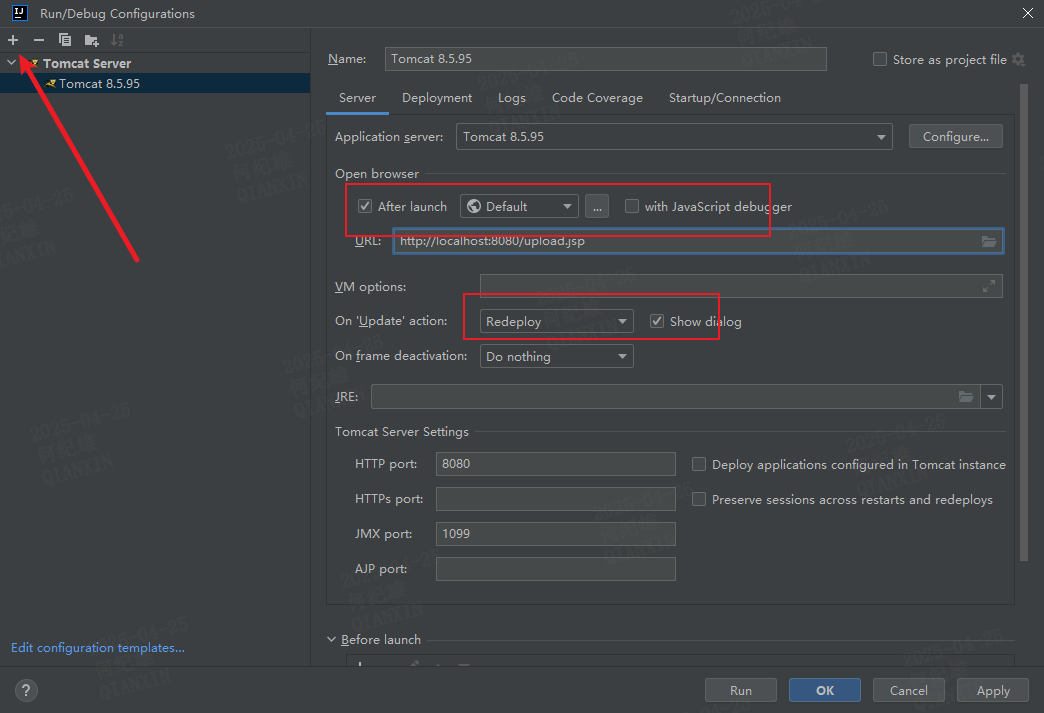The image size is (1044, 713).
Task: Uncheck After launch checkbox
Action: coord(365,206)
